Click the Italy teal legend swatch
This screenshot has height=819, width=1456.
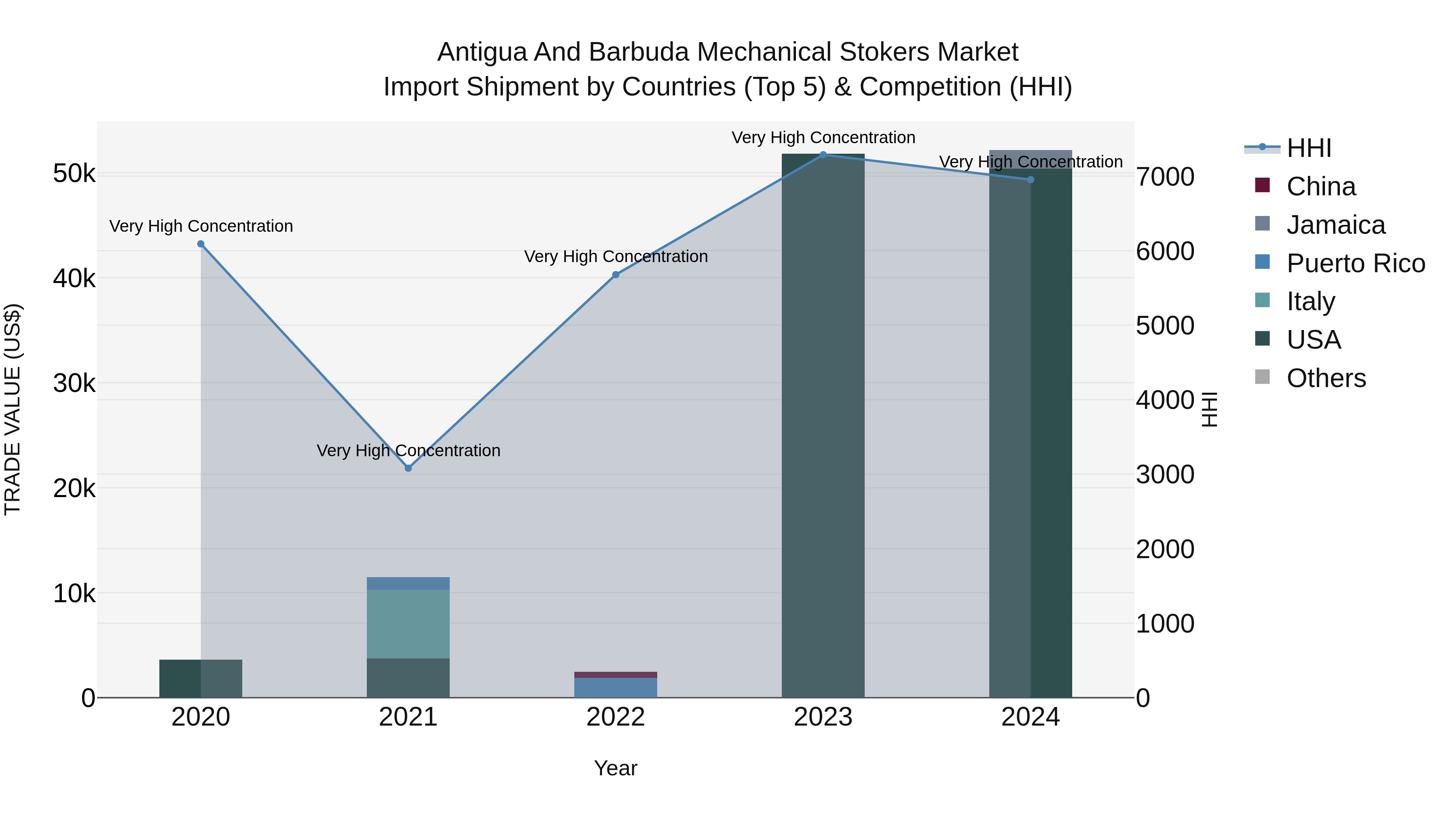1262,300
